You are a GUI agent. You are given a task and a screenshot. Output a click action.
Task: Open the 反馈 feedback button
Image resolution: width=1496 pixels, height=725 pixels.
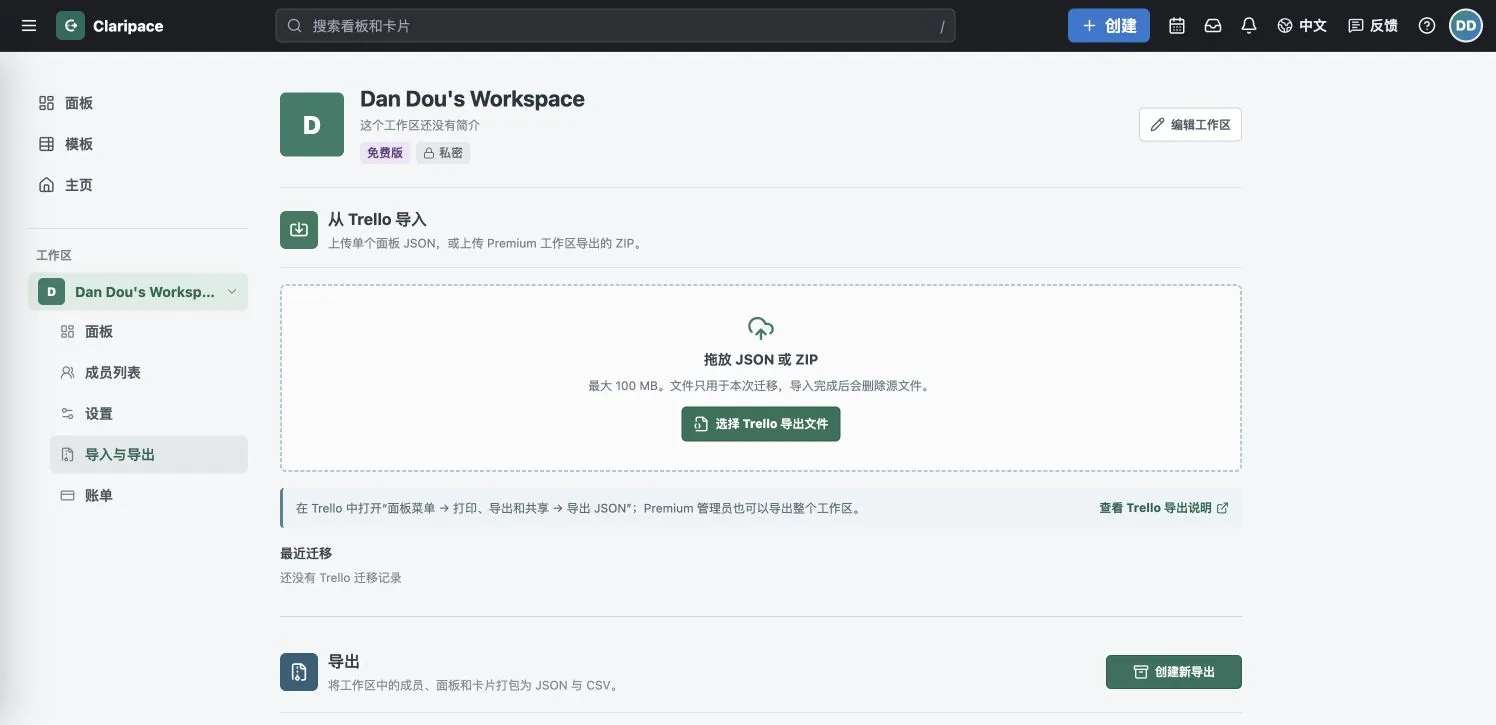tap(1373, 26)
